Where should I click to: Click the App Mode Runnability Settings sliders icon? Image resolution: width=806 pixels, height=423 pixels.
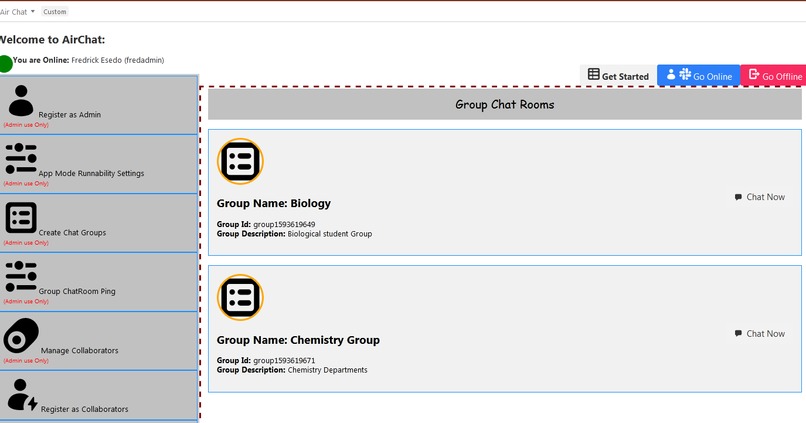21,158
